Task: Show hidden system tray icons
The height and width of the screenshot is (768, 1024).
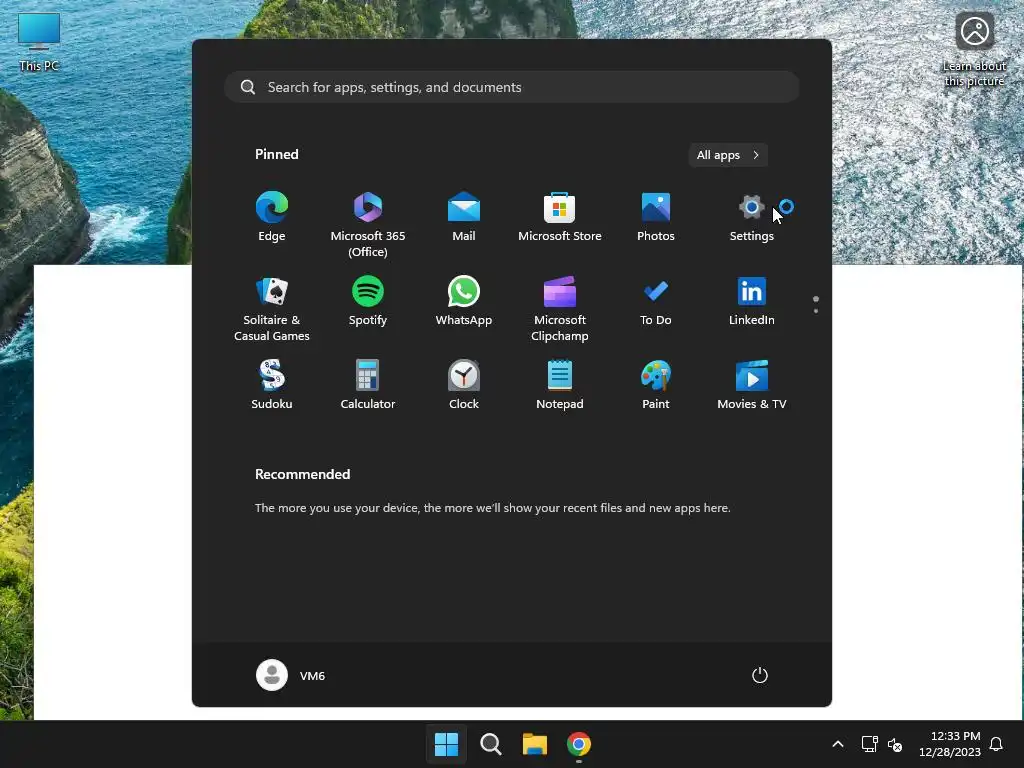Action: coord(838,744)
